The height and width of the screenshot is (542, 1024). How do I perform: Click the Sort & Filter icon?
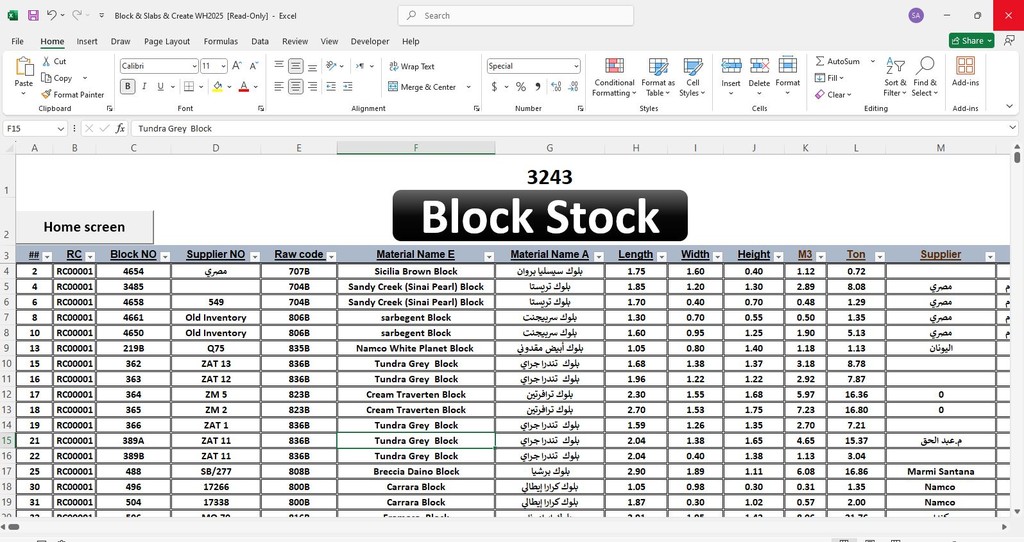coord(895,75)
